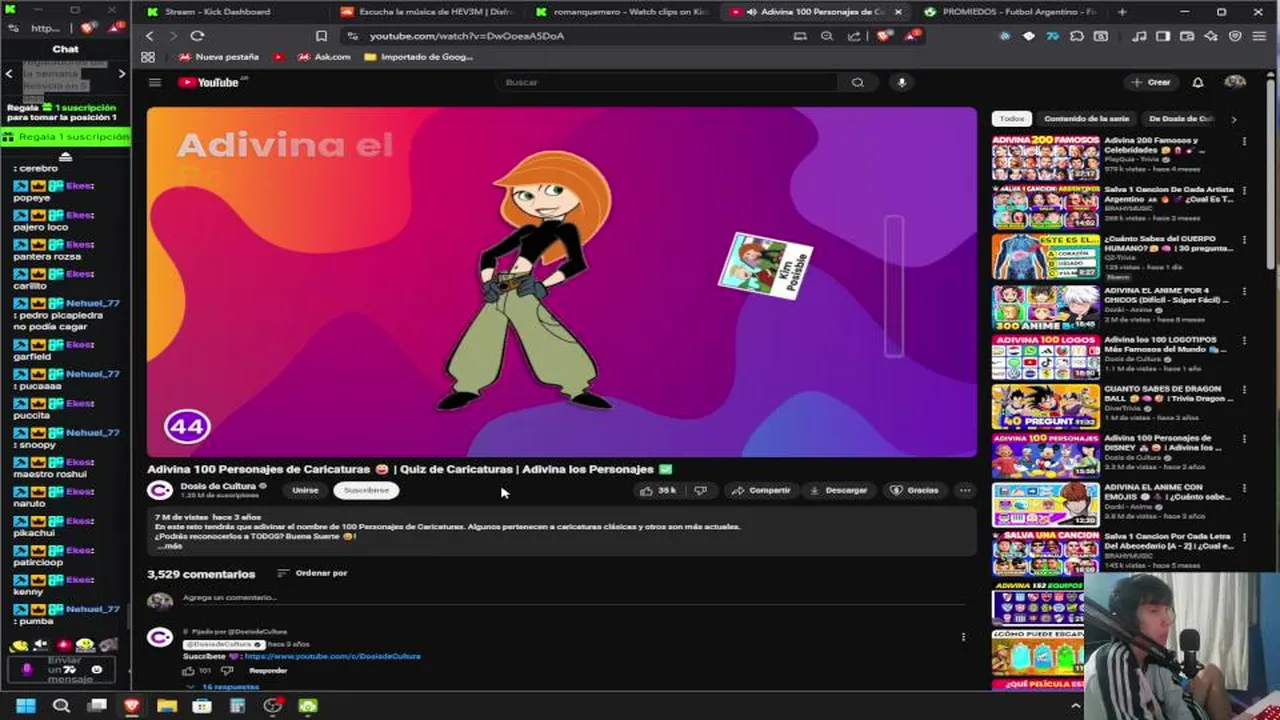Viewport: 1280px width, 720px height.
Task: Open Windows taskbar search
Action: pos(61,706)
